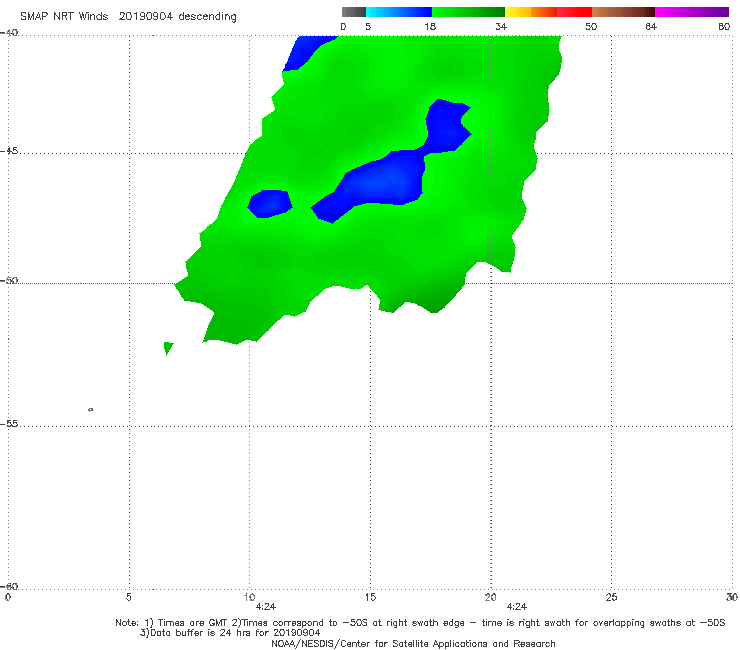Click the '4:24' swath time below longitude 20
Viewport: 740px width, 650px height.
(x=517, y=607)
